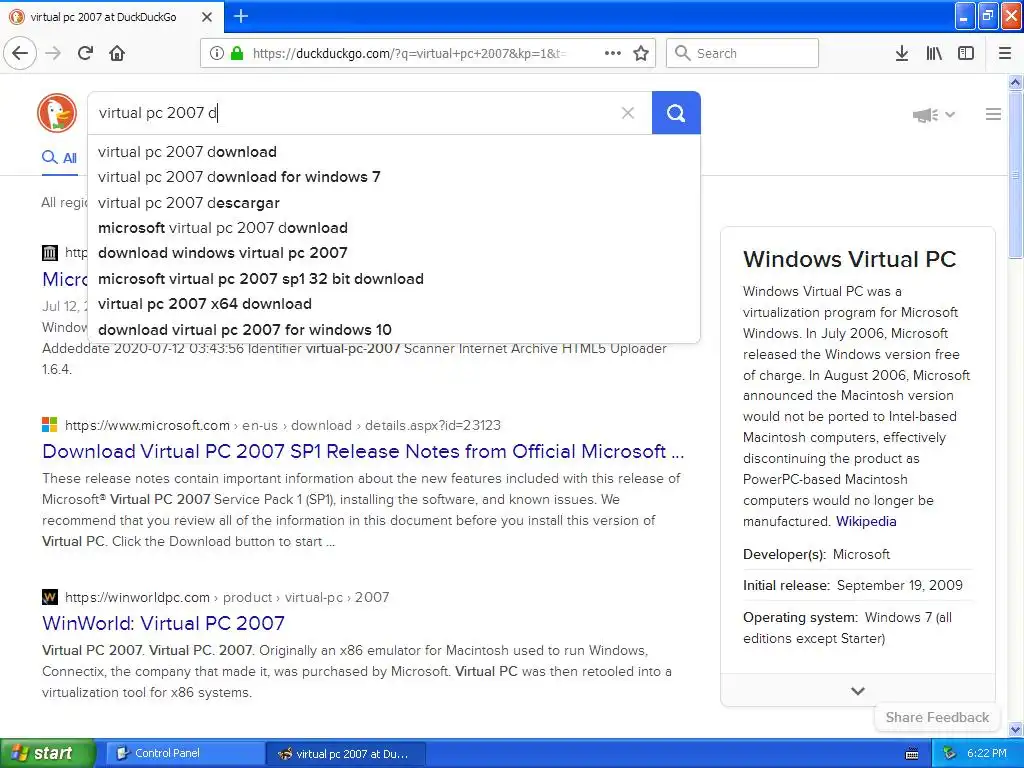
Task: Choose suggestion 'virtual pc 2007 descargar'
Action: click(x=394, y=202)
